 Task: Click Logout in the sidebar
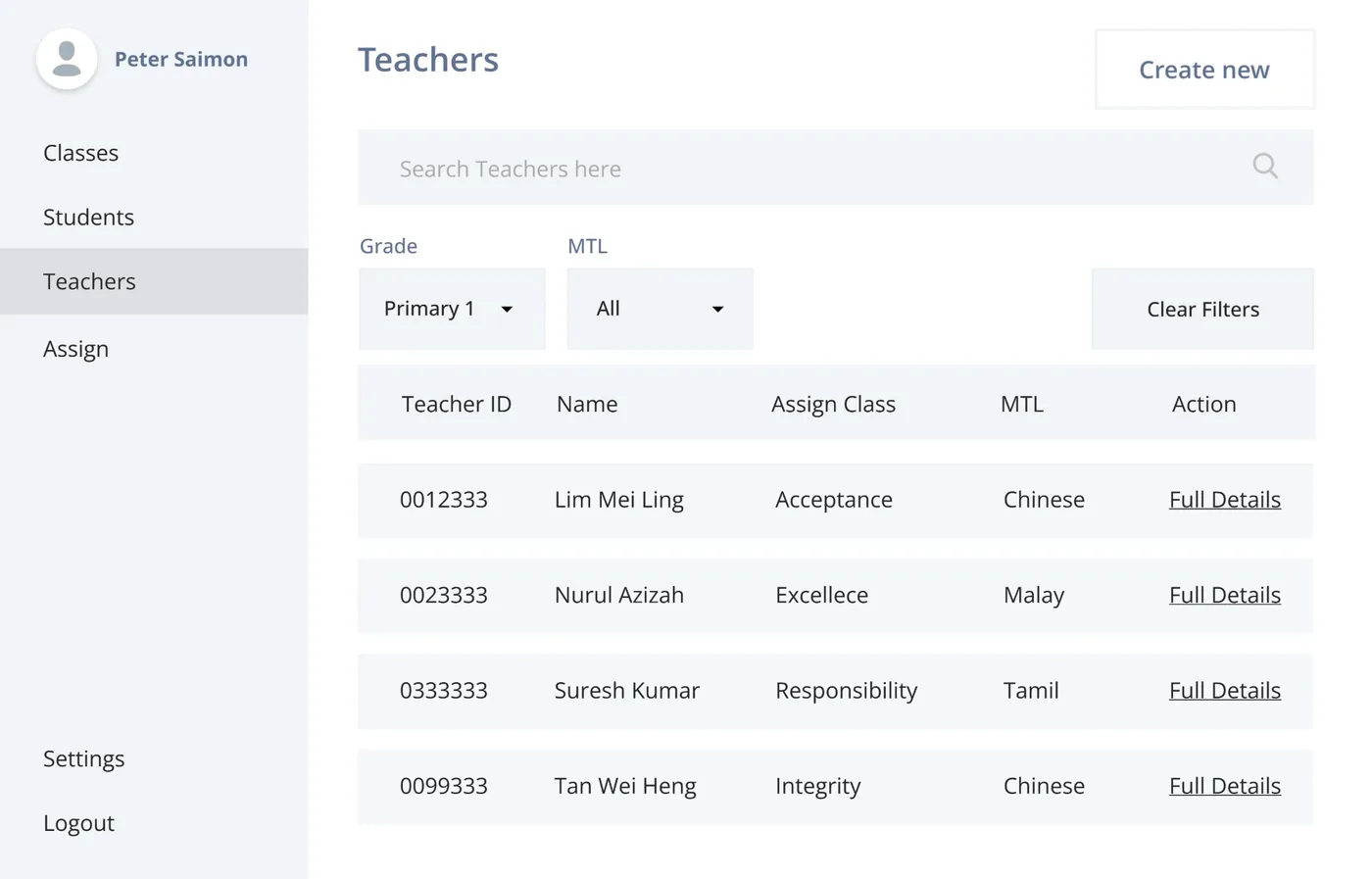click(78, 823)
